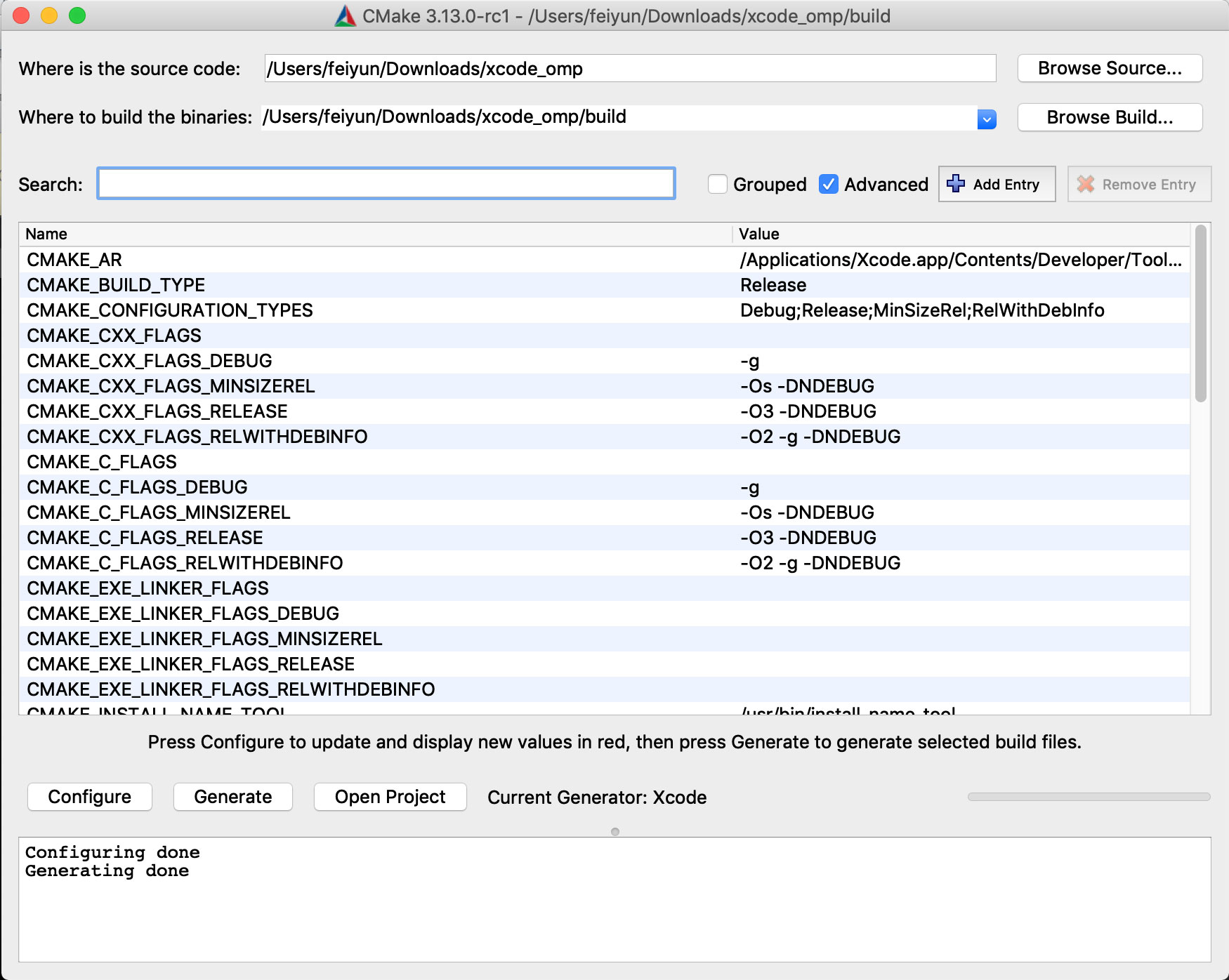Sort by the Value column header

(961, 234)
